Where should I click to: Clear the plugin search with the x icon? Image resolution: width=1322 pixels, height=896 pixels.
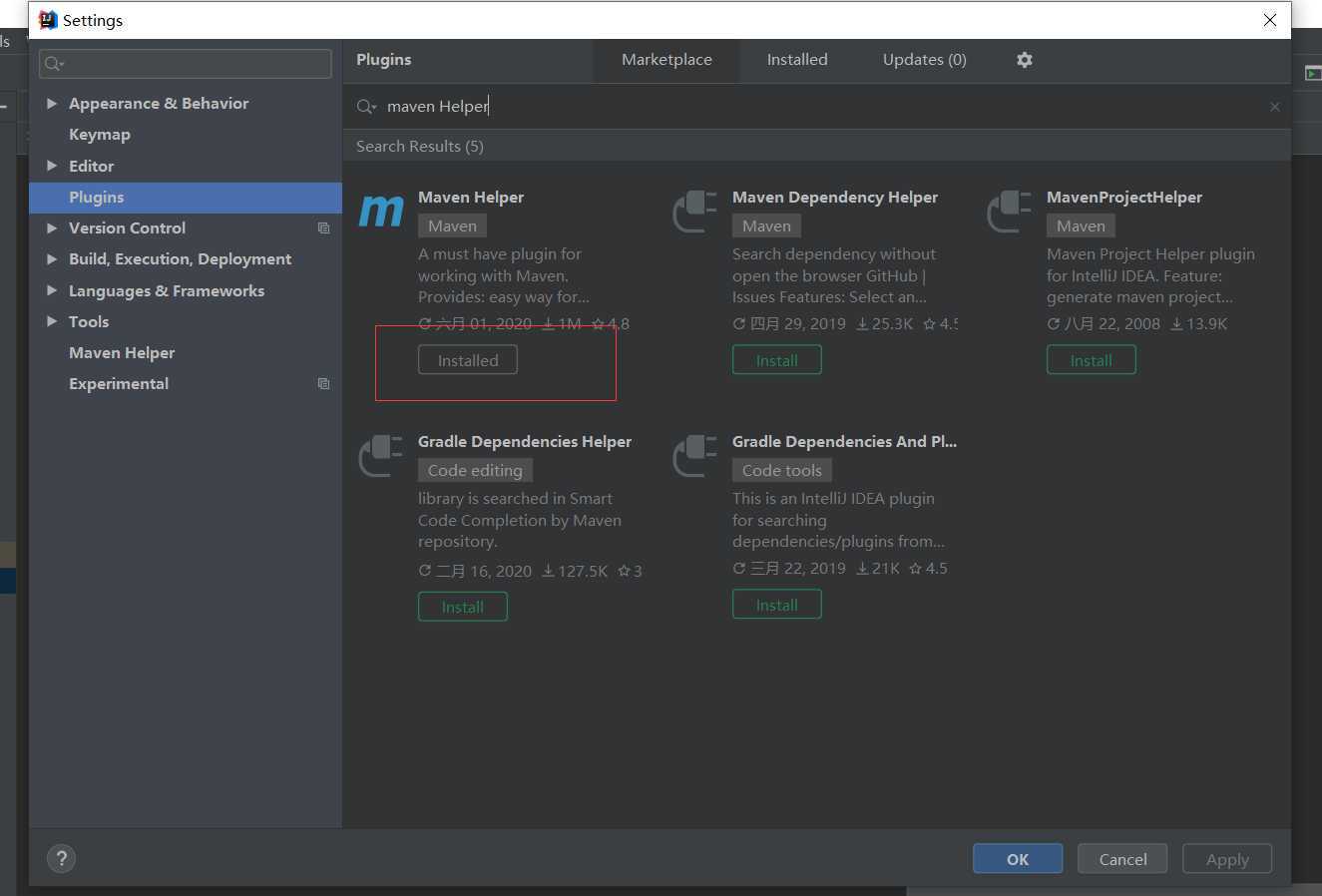tap(1274, 107)
